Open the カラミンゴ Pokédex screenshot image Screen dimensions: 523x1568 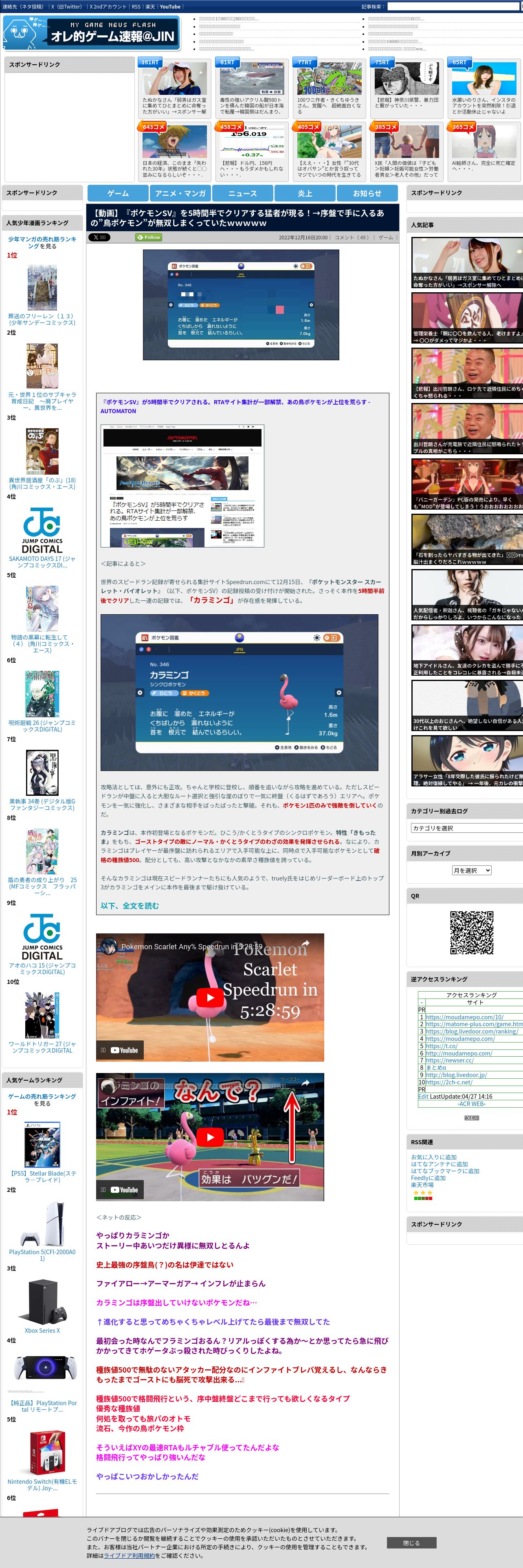click(239, 693)
